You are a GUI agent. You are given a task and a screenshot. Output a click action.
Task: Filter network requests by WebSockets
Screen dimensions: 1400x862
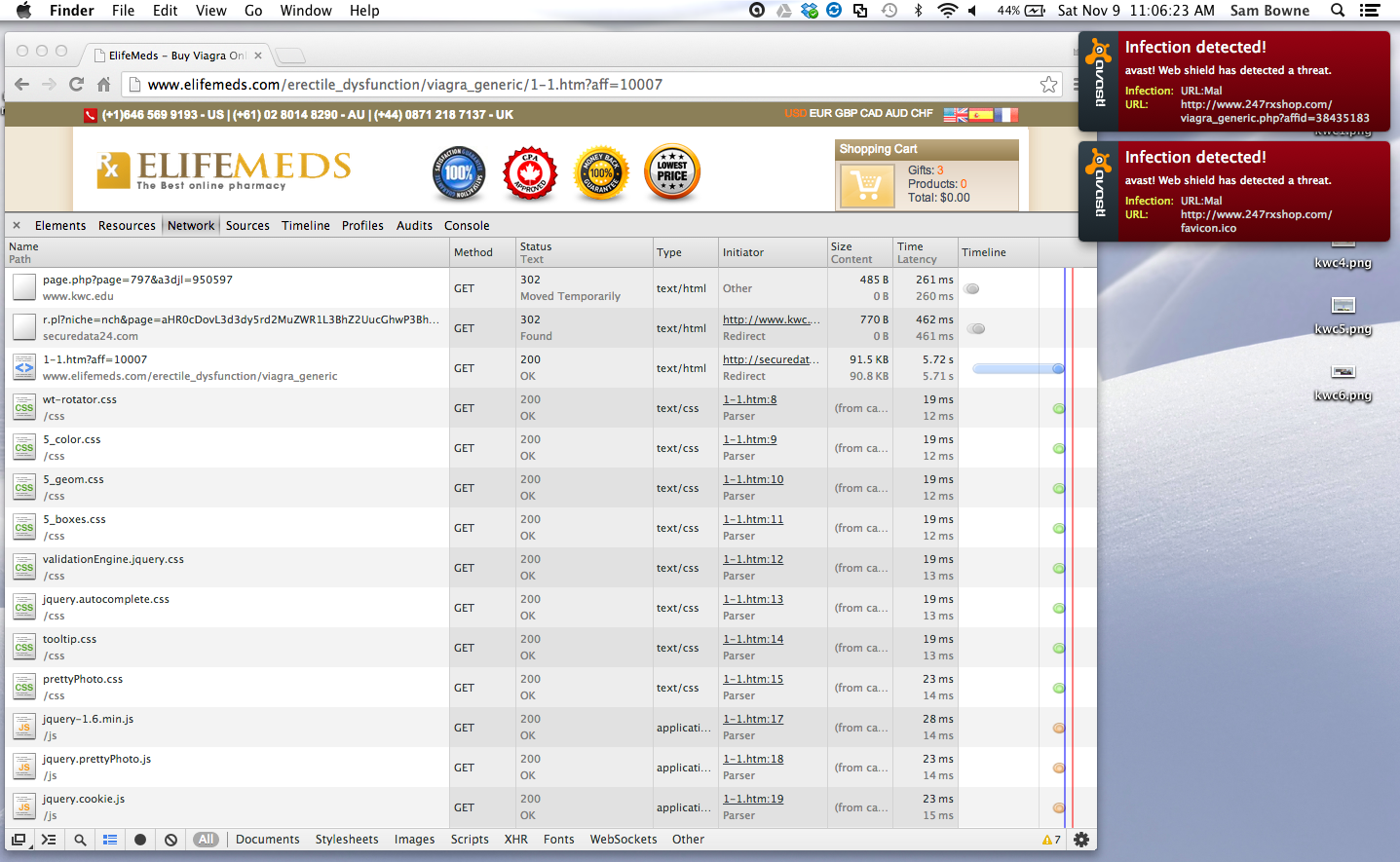pos(624,840)
